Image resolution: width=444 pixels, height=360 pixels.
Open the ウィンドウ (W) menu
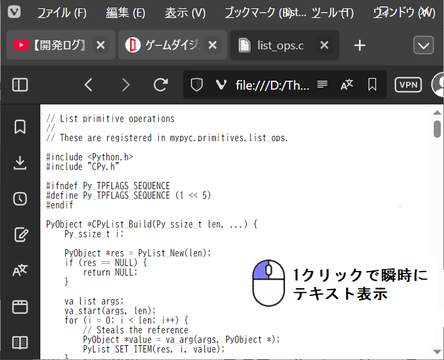pos(404,13)
